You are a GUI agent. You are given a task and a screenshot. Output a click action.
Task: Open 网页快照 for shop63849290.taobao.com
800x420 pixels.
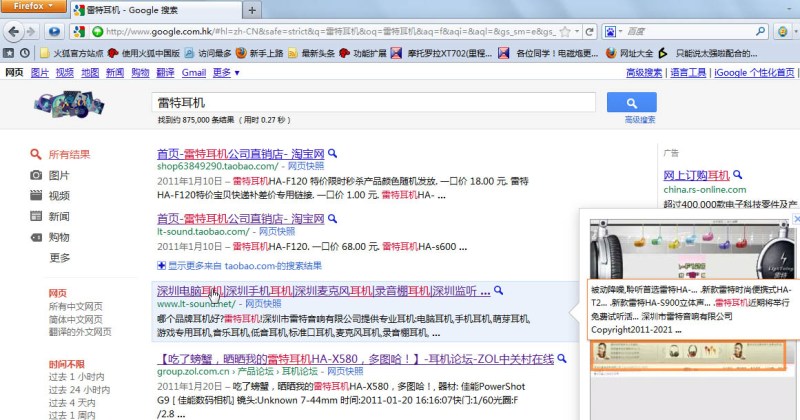pos(306,166)
